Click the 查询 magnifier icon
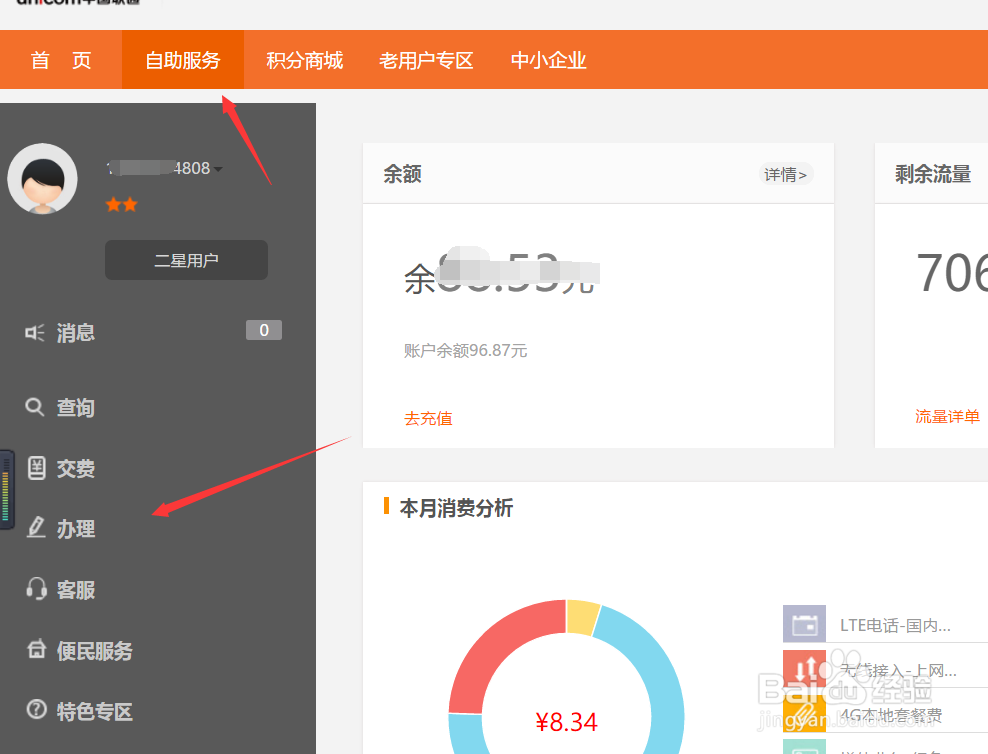This screenshot has width=988, height=754. tap(35, 407)
